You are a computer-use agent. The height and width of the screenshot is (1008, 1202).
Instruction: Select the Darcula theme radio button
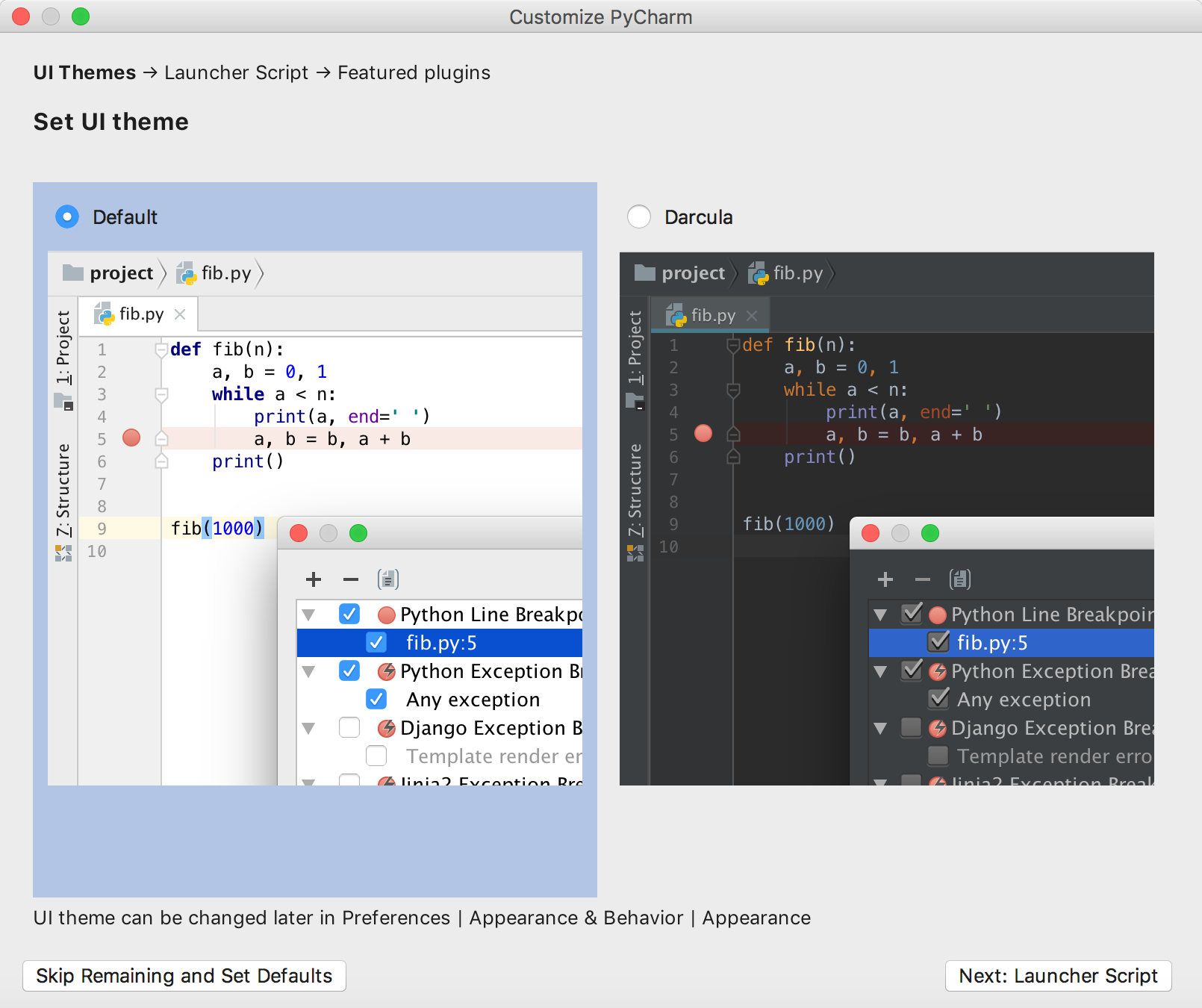(639, 217)
